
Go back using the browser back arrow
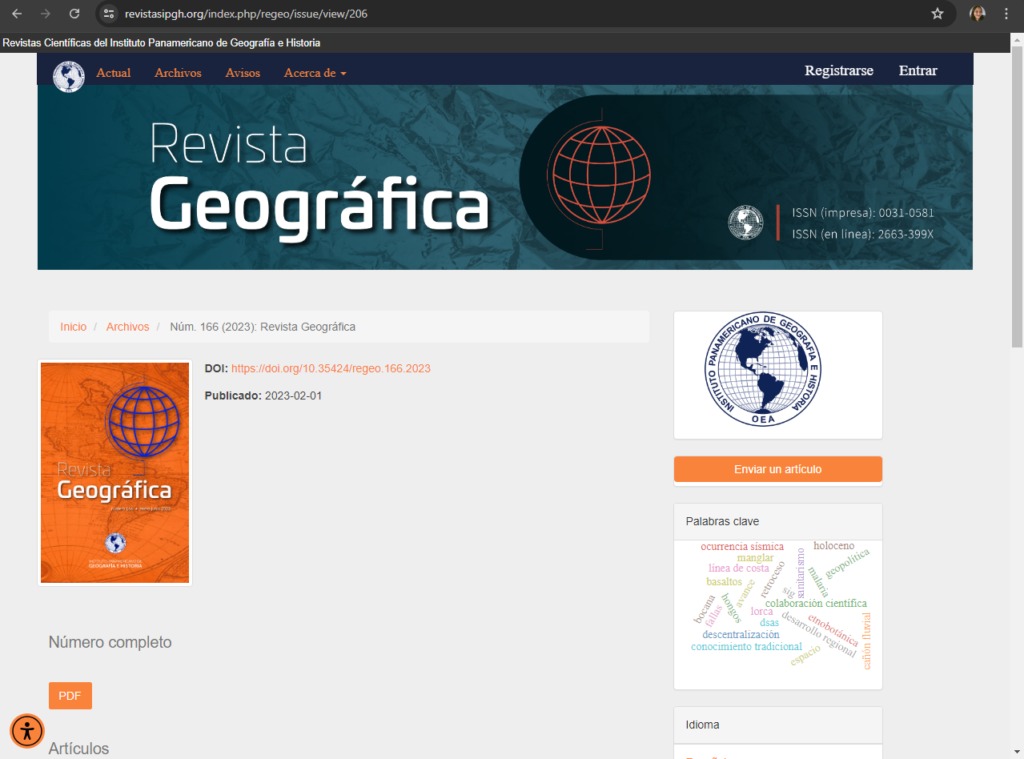(17, 14)
